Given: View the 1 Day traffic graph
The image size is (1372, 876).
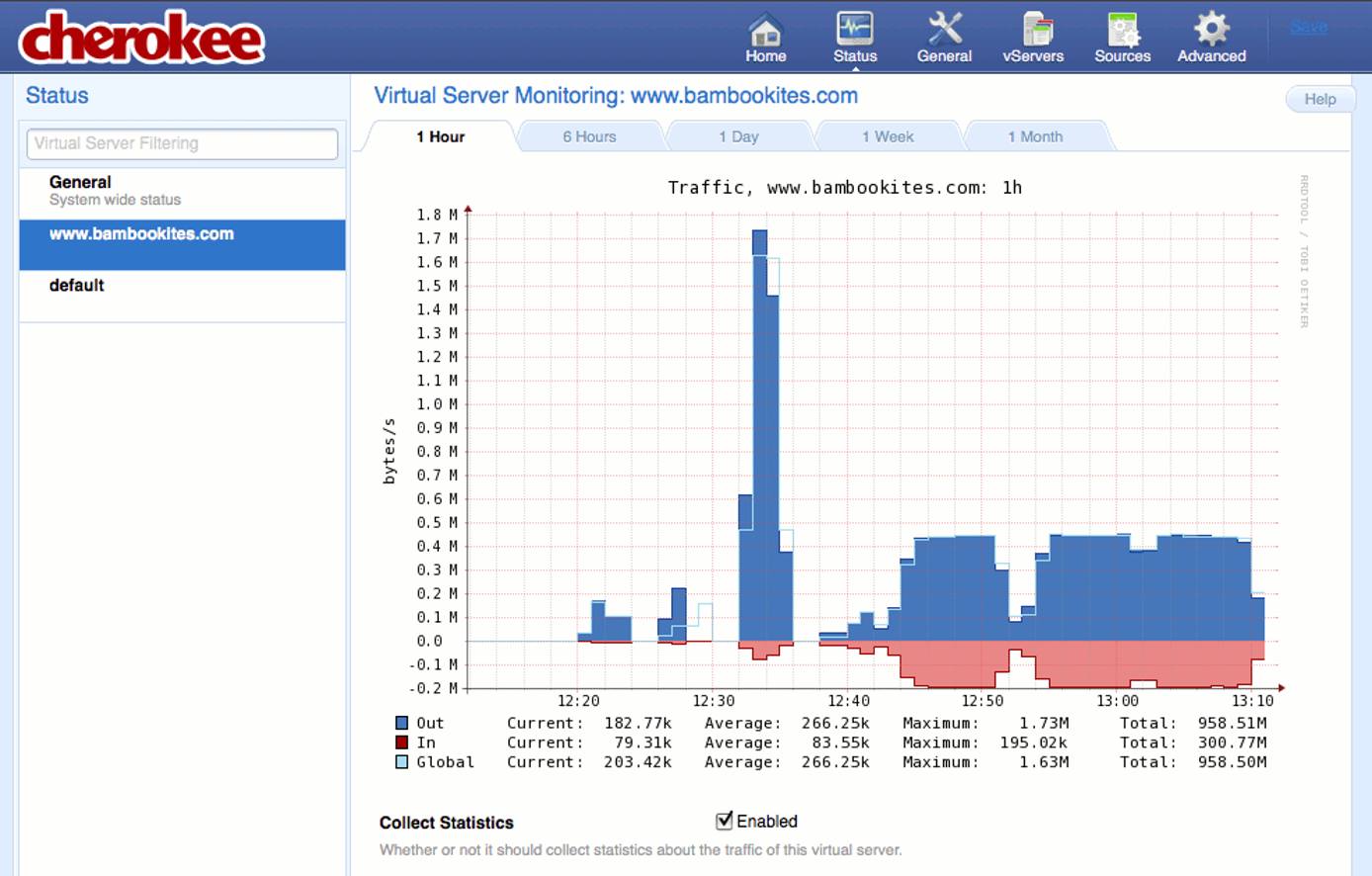Looking at the screenshot, I should pyautogui.click(x=739, y=136).
